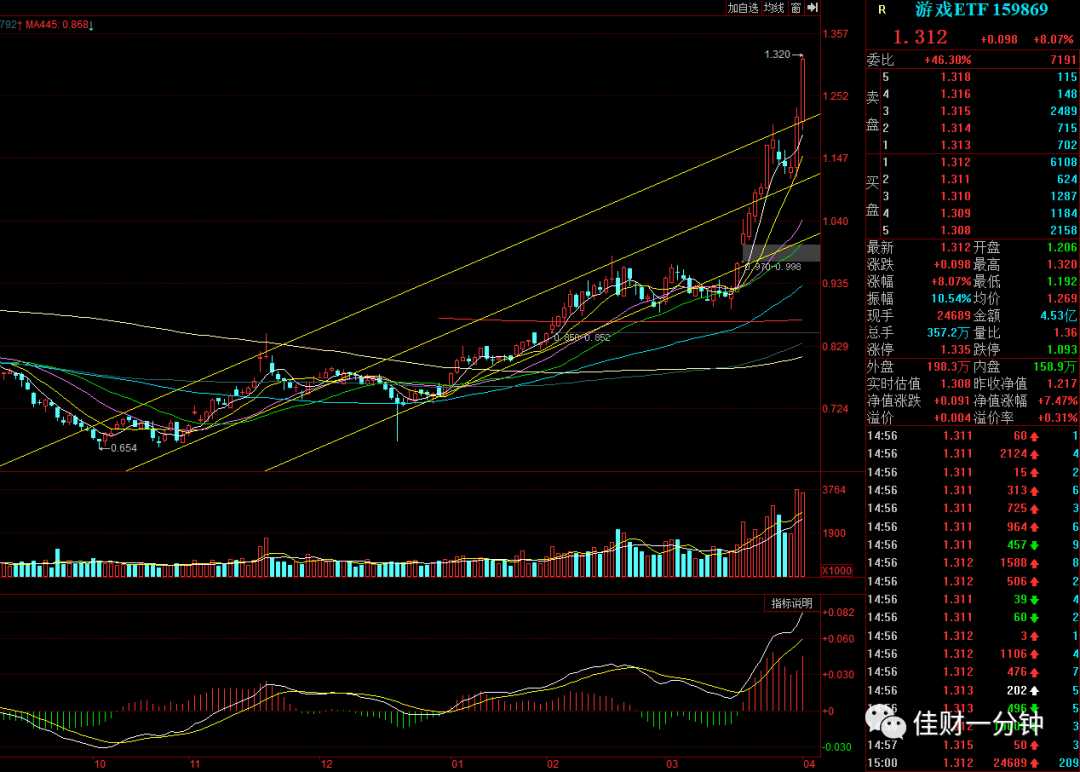
Task: Click the arrow-to-bar collapse panel icon
Action: click(x=813, y=8)
